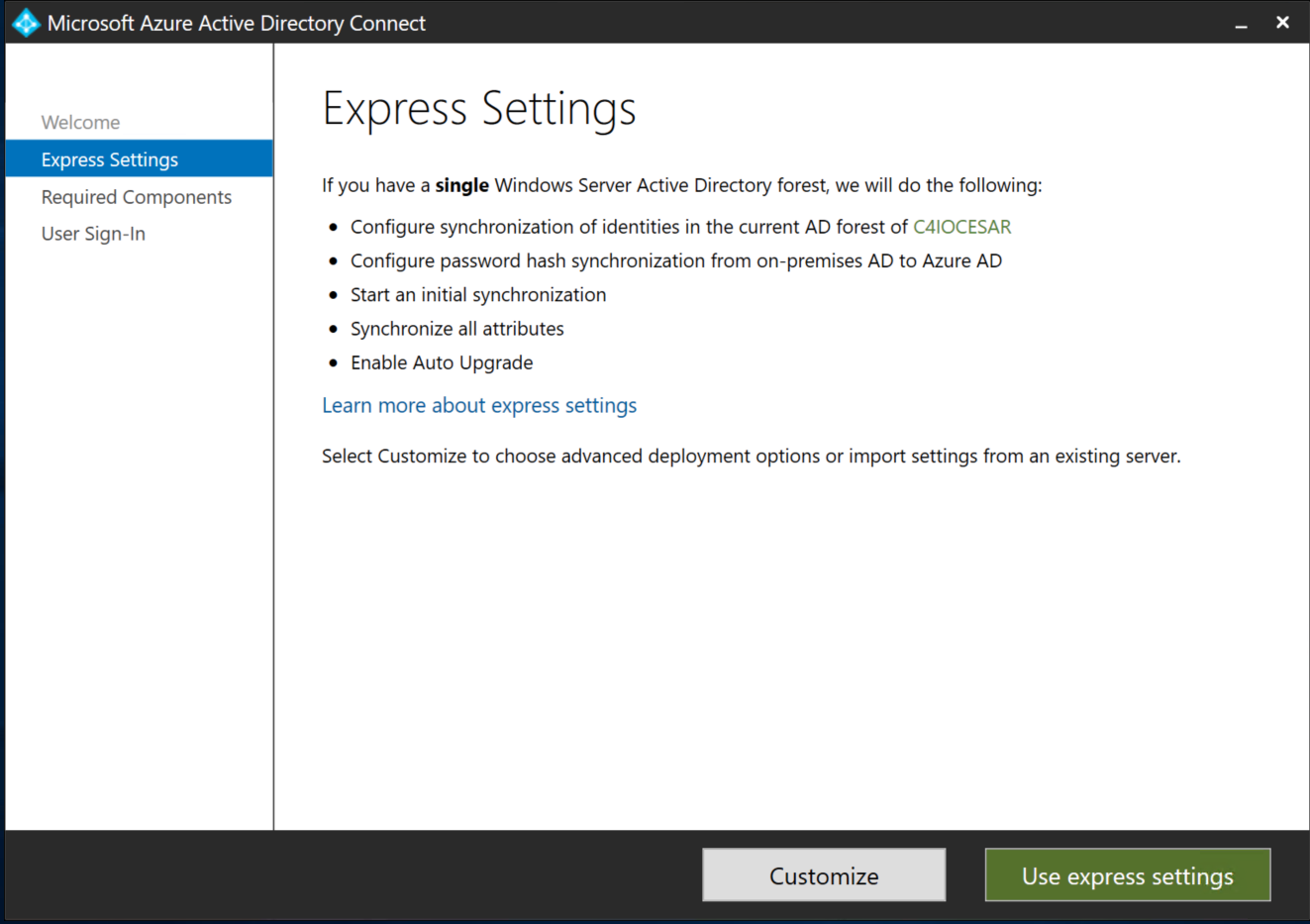The width and height of the screenshot is (1310, 924).
Task: Close the Azure AD Connect wizard
Action: pyautogui.click(x=1282, y=23)
